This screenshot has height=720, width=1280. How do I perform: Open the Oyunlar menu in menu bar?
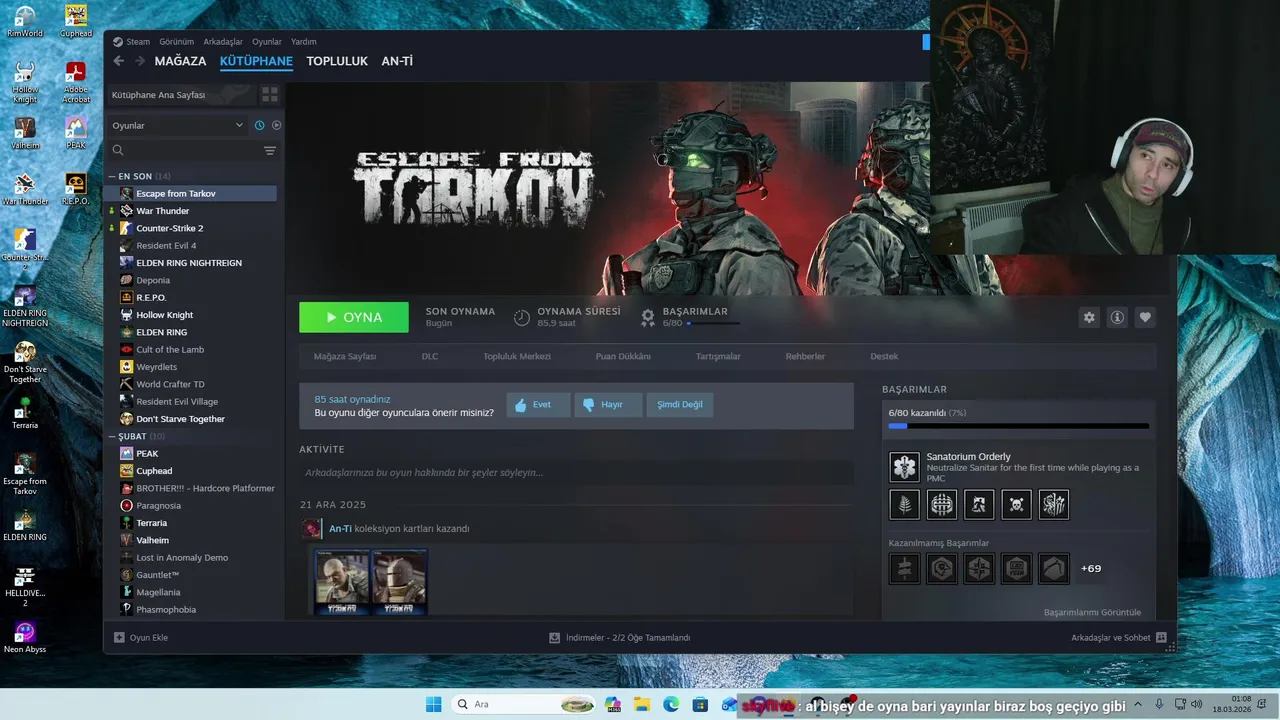pyautogui.click(x=267, y=42)
